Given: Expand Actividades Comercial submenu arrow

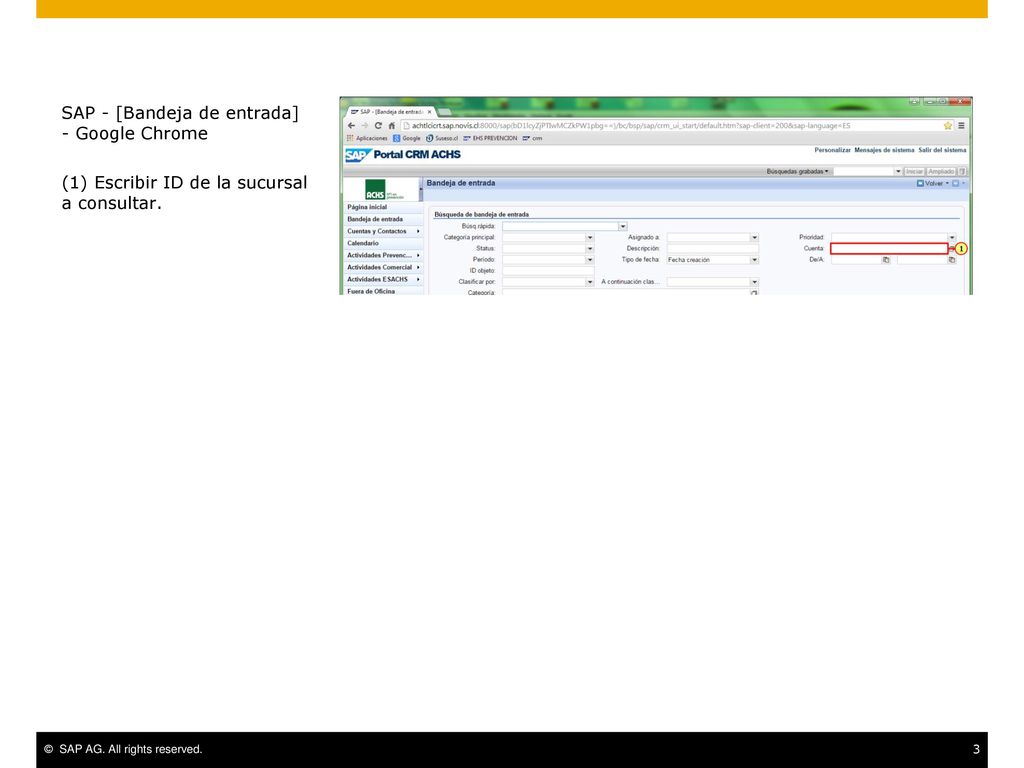Looking at the screenshot, I should (x=418, y=267).
